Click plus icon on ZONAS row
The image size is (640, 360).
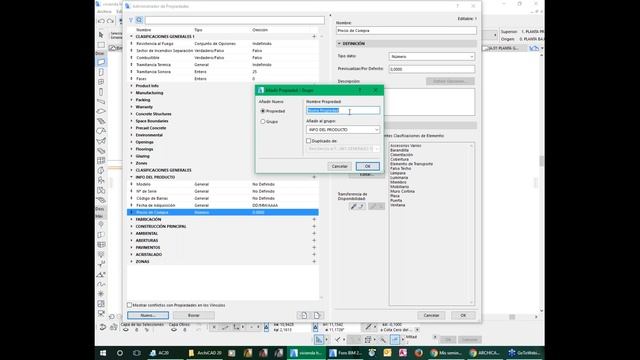tap(314, 262)
